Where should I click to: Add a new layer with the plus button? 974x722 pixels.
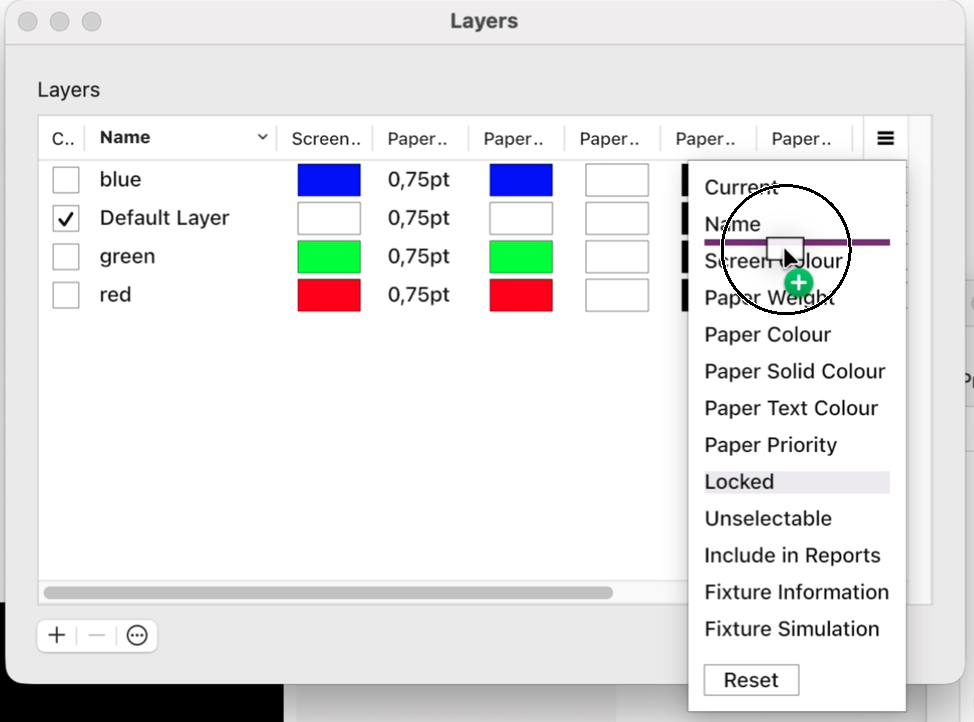coord(56,635)
